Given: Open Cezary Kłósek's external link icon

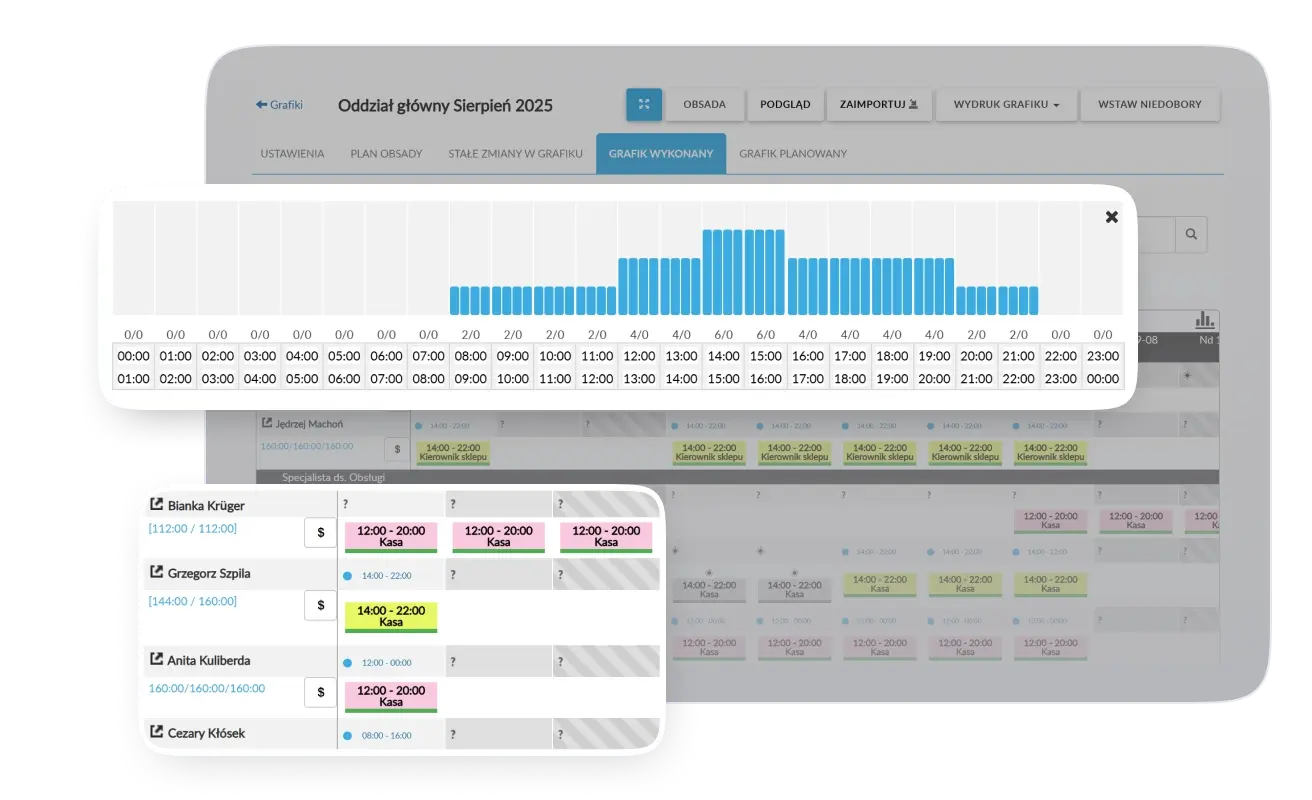Looking at the screenshot, I should pyautogui.click(x=157, y=733).
